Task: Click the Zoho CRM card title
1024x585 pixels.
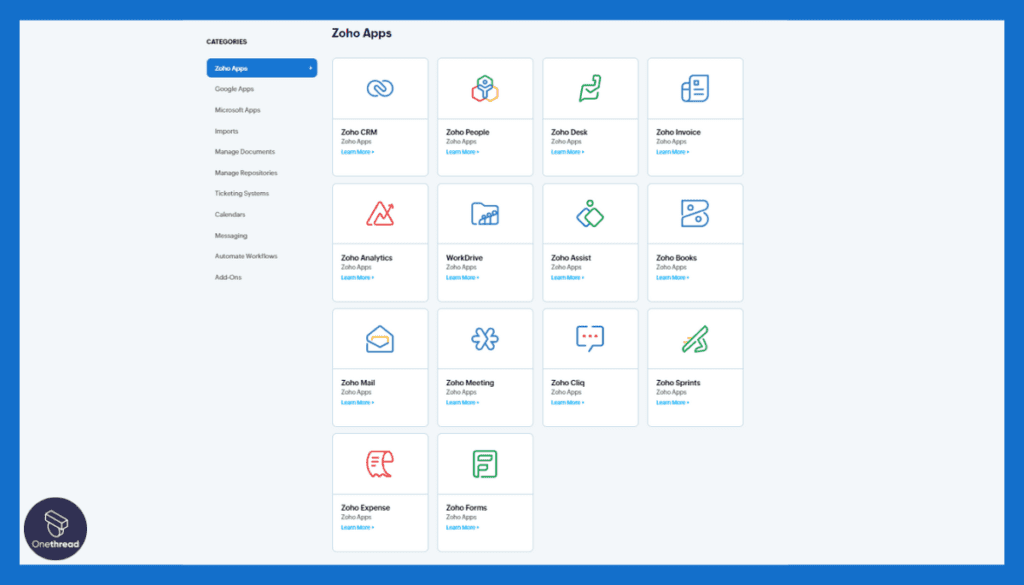Action: (x=359, y=132)
